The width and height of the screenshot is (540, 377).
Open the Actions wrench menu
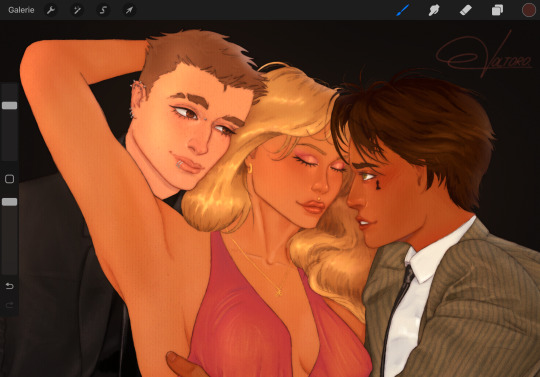click(51, 10)
